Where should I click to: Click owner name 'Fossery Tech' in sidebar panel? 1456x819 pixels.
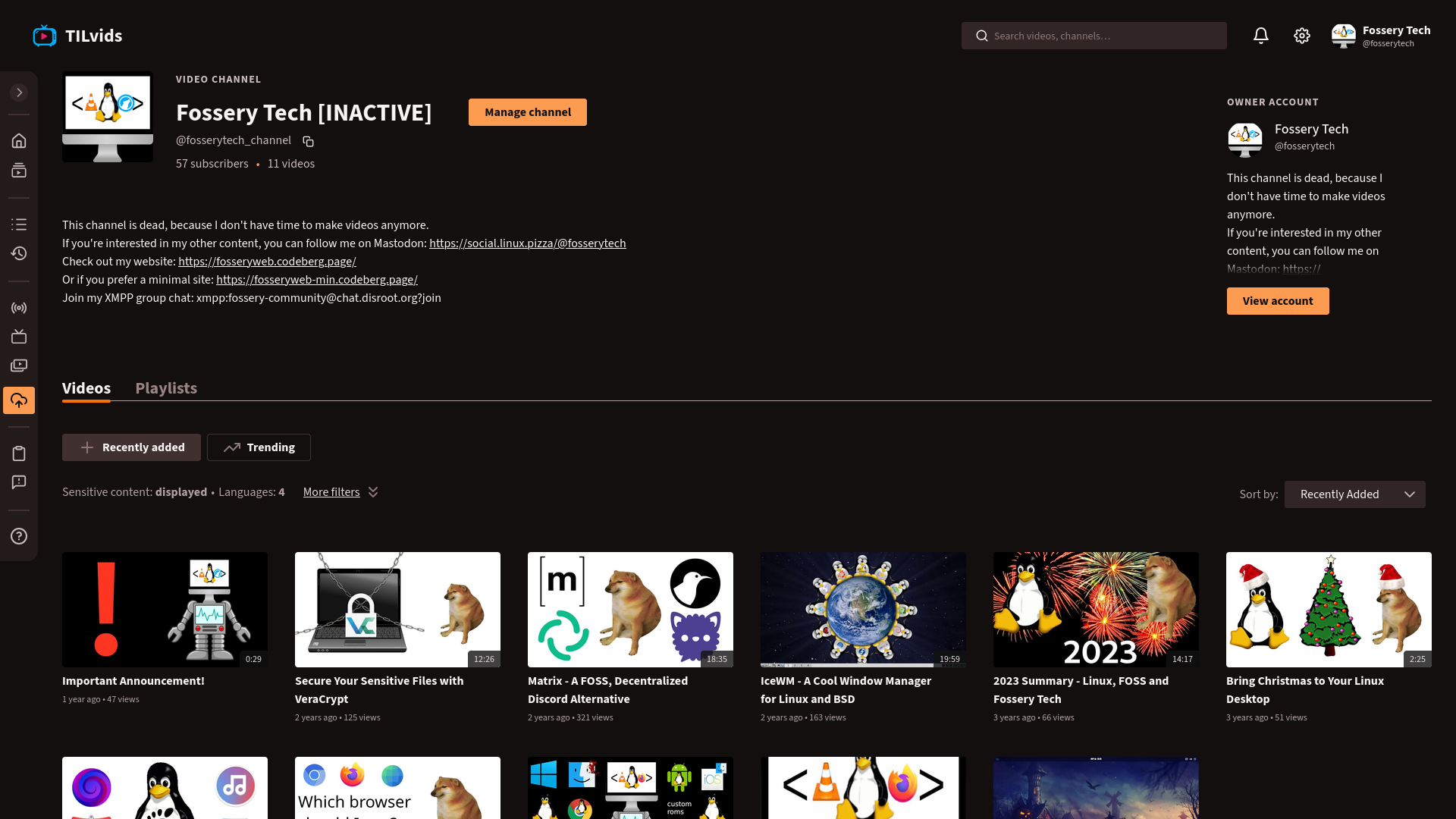point(1311,129)
